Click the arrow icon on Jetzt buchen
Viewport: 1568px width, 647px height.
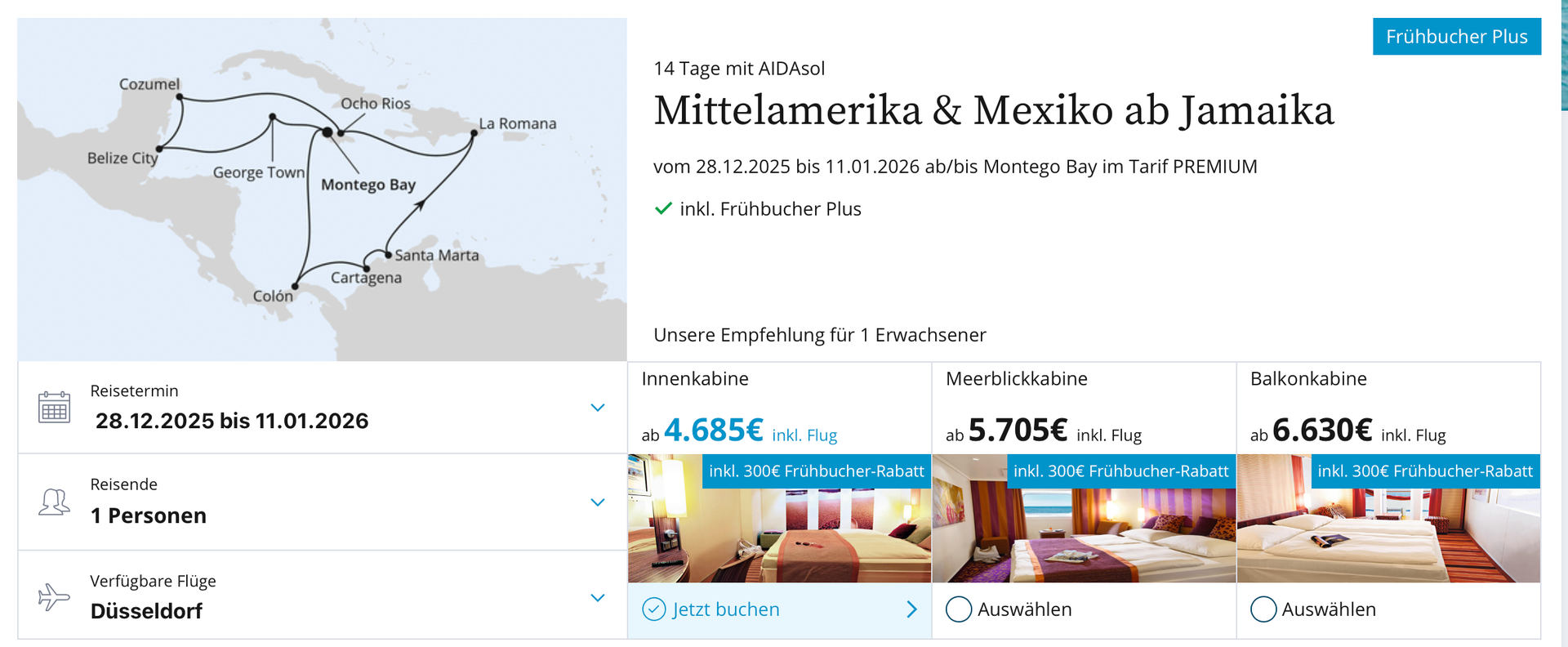click(x=911, y=609)
